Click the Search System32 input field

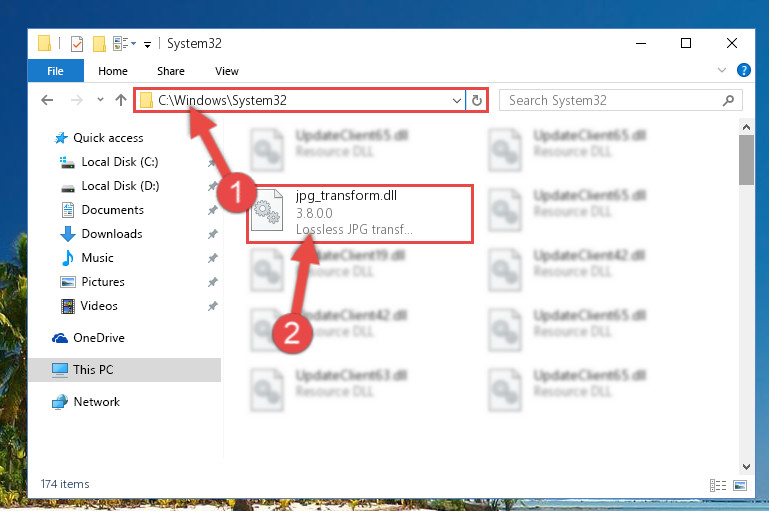(x=613, y=101)
